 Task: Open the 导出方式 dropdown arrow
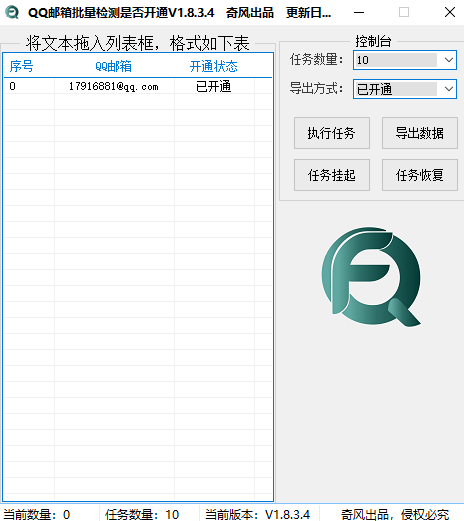(449, 89)
